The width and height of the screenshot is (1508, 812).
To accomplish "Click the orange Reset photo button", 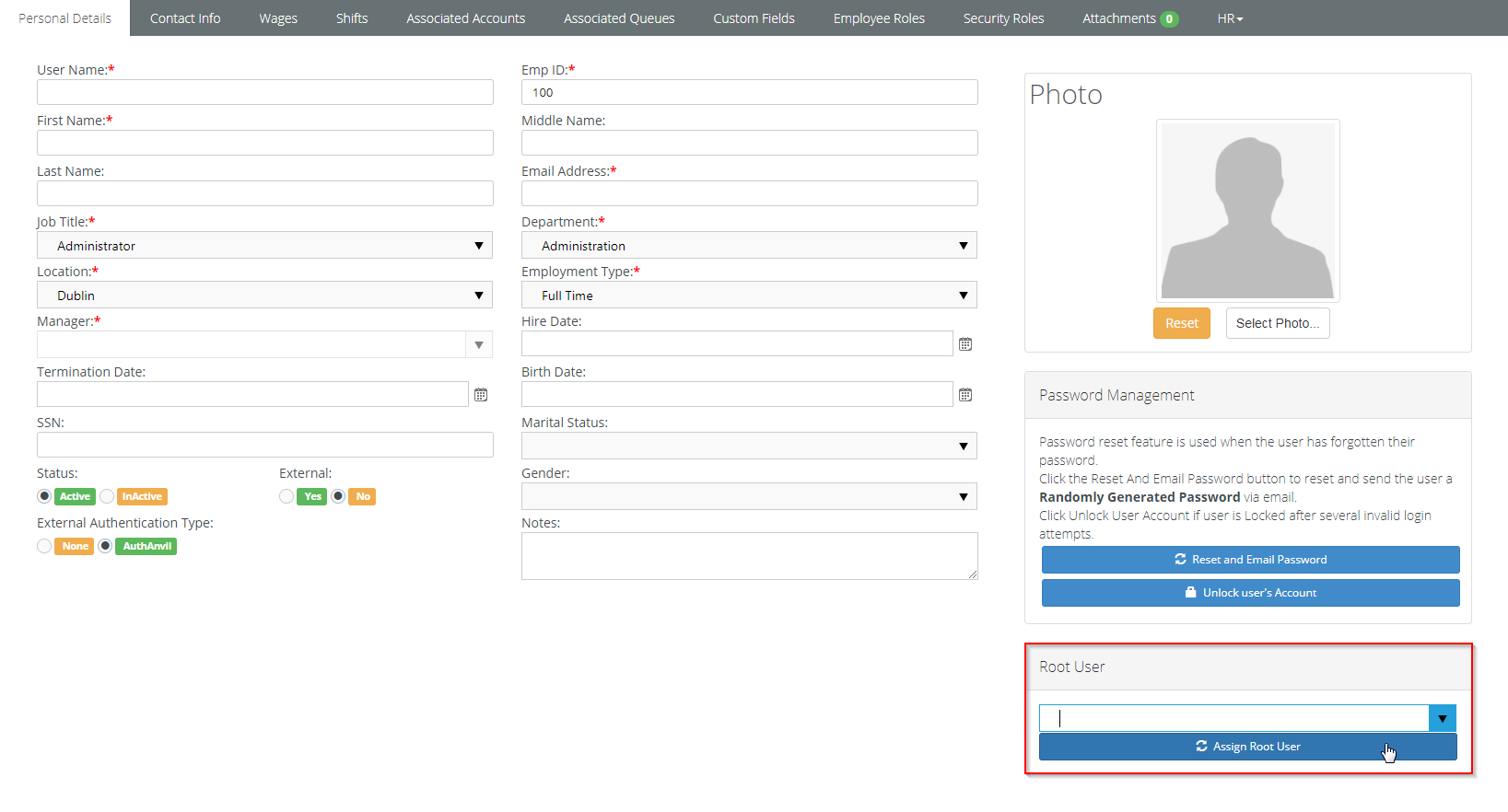I will point(1182,323).
